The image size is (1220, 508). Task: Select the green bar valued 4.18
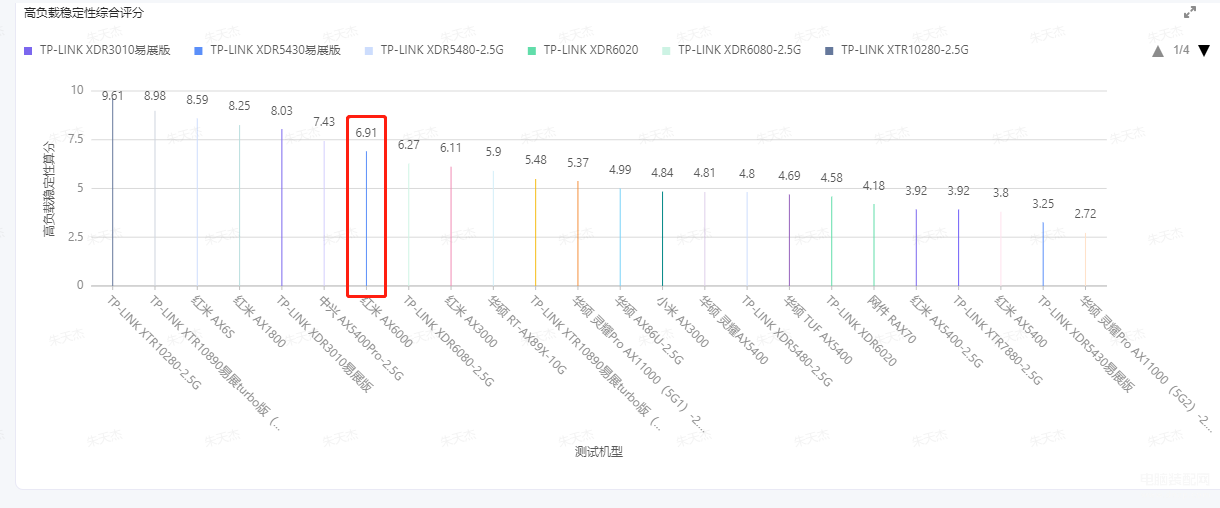click(x=873, y=245)
